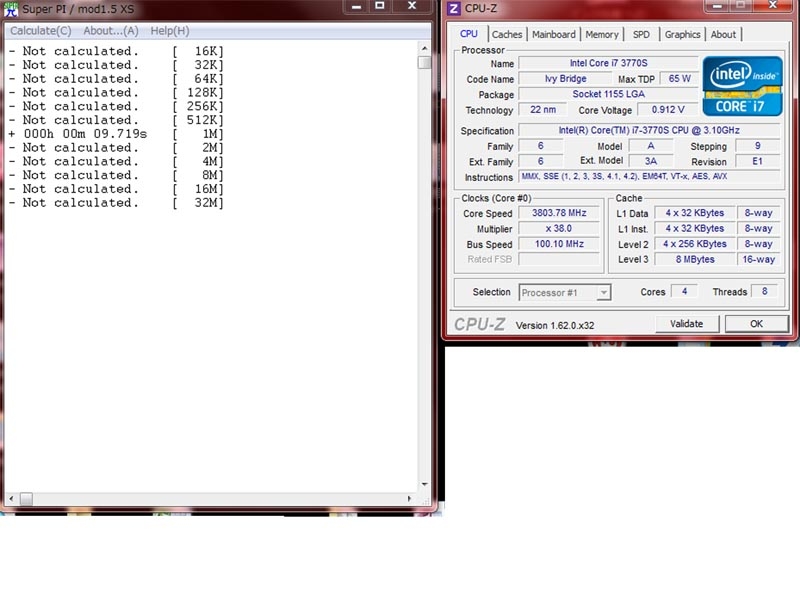This screenshot has height=600, width=800.
Task: Switch to the Mainboard tab in CPU-Z
Action: (x=554, y=35)
